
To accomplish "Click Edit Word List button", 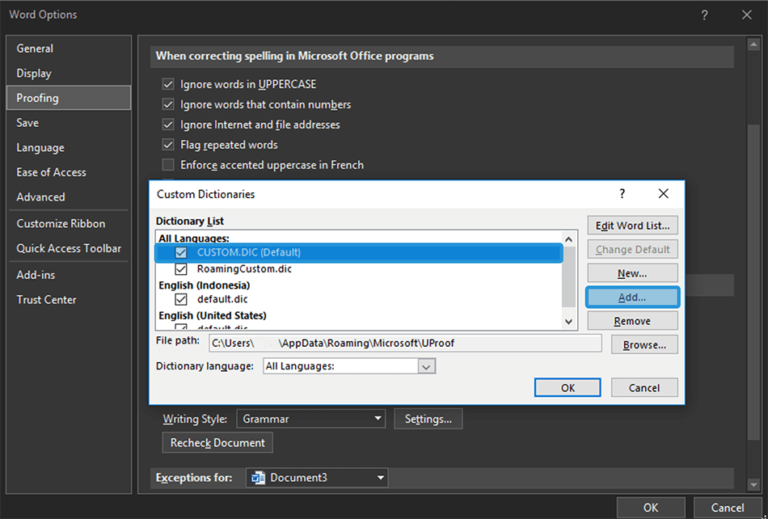I will tap(632, 225).
